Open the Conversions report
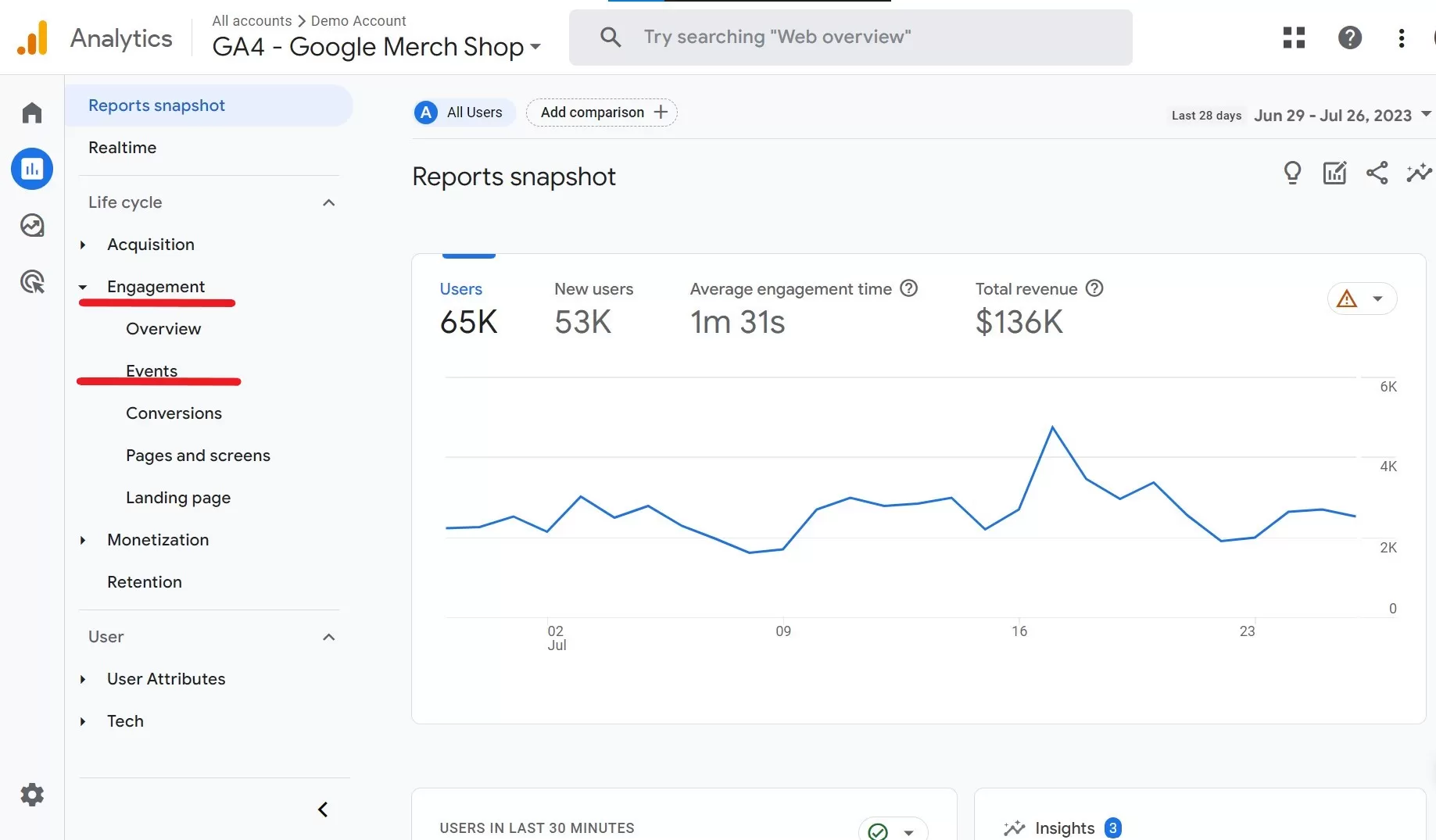Image resolution: width=1436 pixels, height=840 pixels. tap(174, 413)
